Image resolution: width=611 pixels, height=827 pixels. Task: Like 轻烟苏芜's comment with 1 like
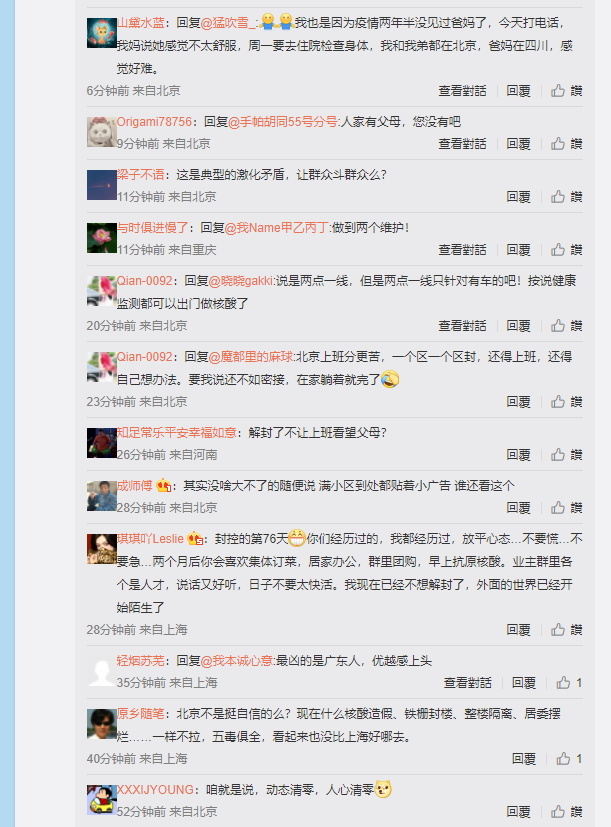click(x=569, y=682)
